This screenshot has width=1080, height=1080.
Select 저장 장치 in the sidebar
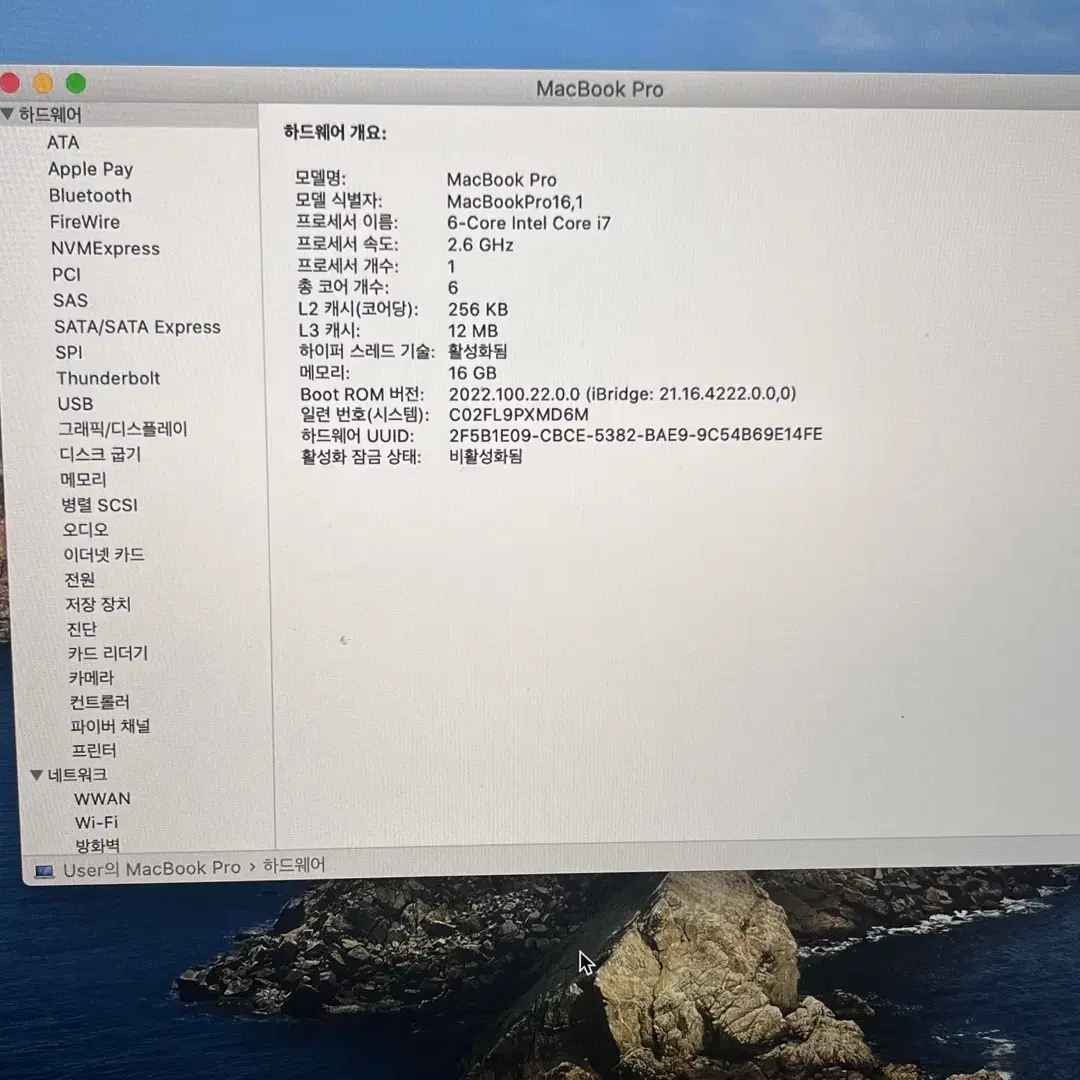click(98, 604)
